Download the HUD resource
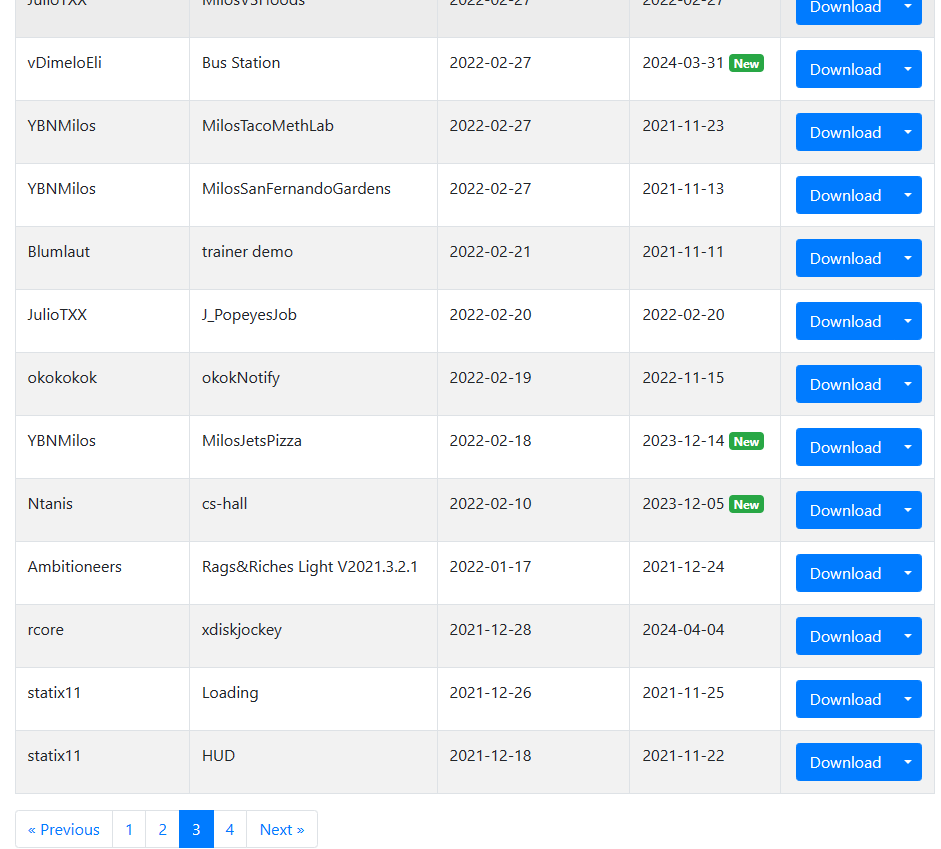This screenshot has height=849, width=941. click(x=845, y=762)
